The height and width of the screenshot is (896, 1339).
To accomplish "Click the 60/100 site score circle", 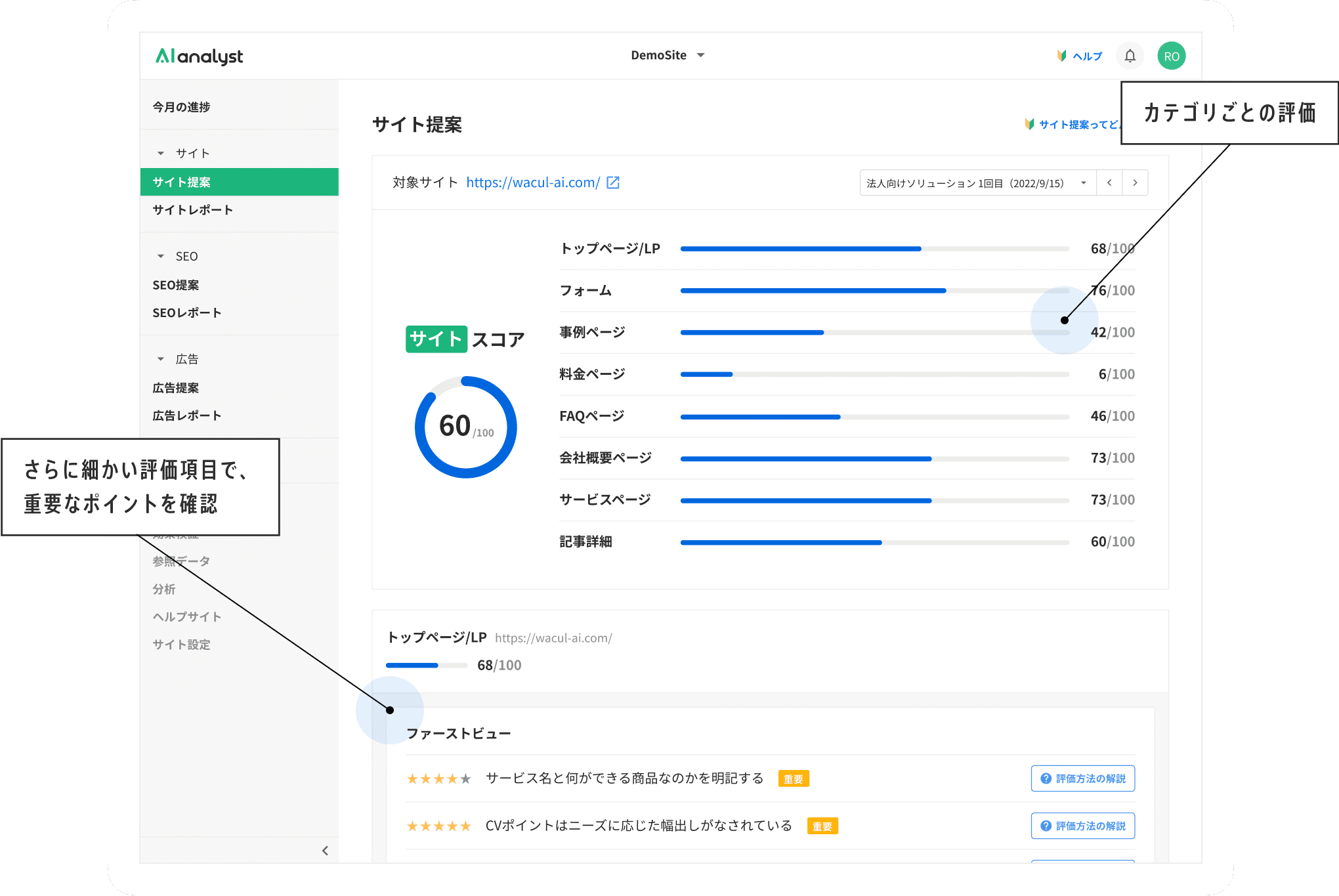I will [x=466, y=427].
